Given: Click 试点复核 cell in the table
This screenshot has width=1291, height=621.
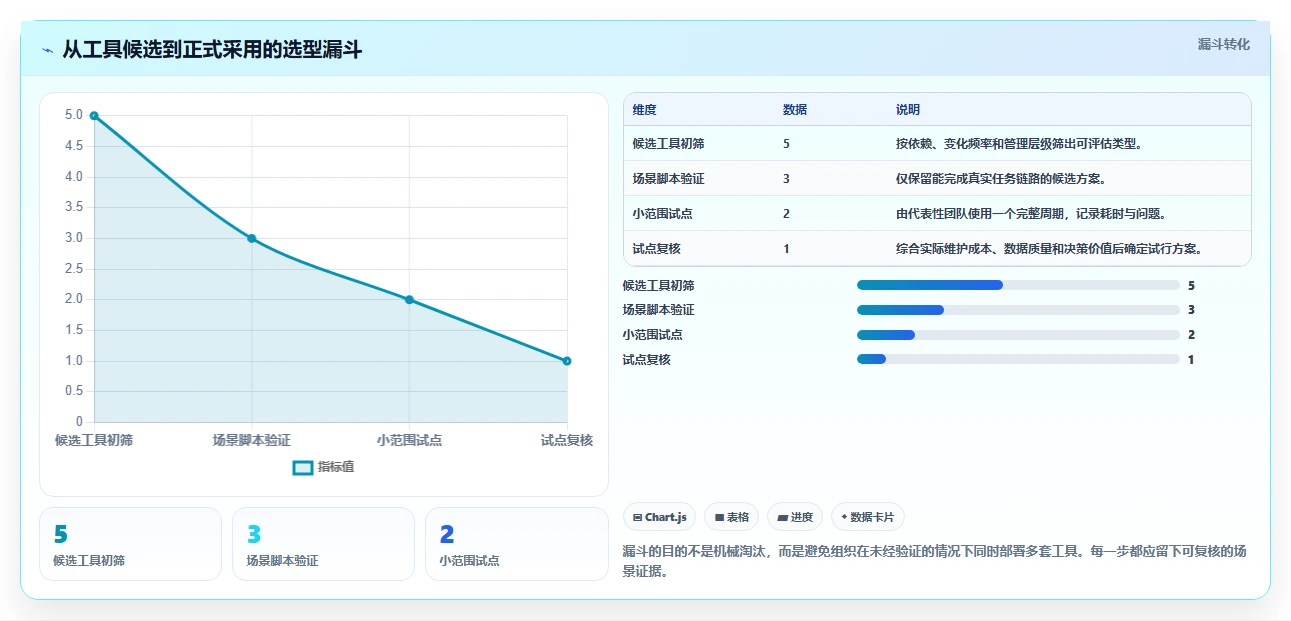Looking at the screenshot, I should coord(657,249).
